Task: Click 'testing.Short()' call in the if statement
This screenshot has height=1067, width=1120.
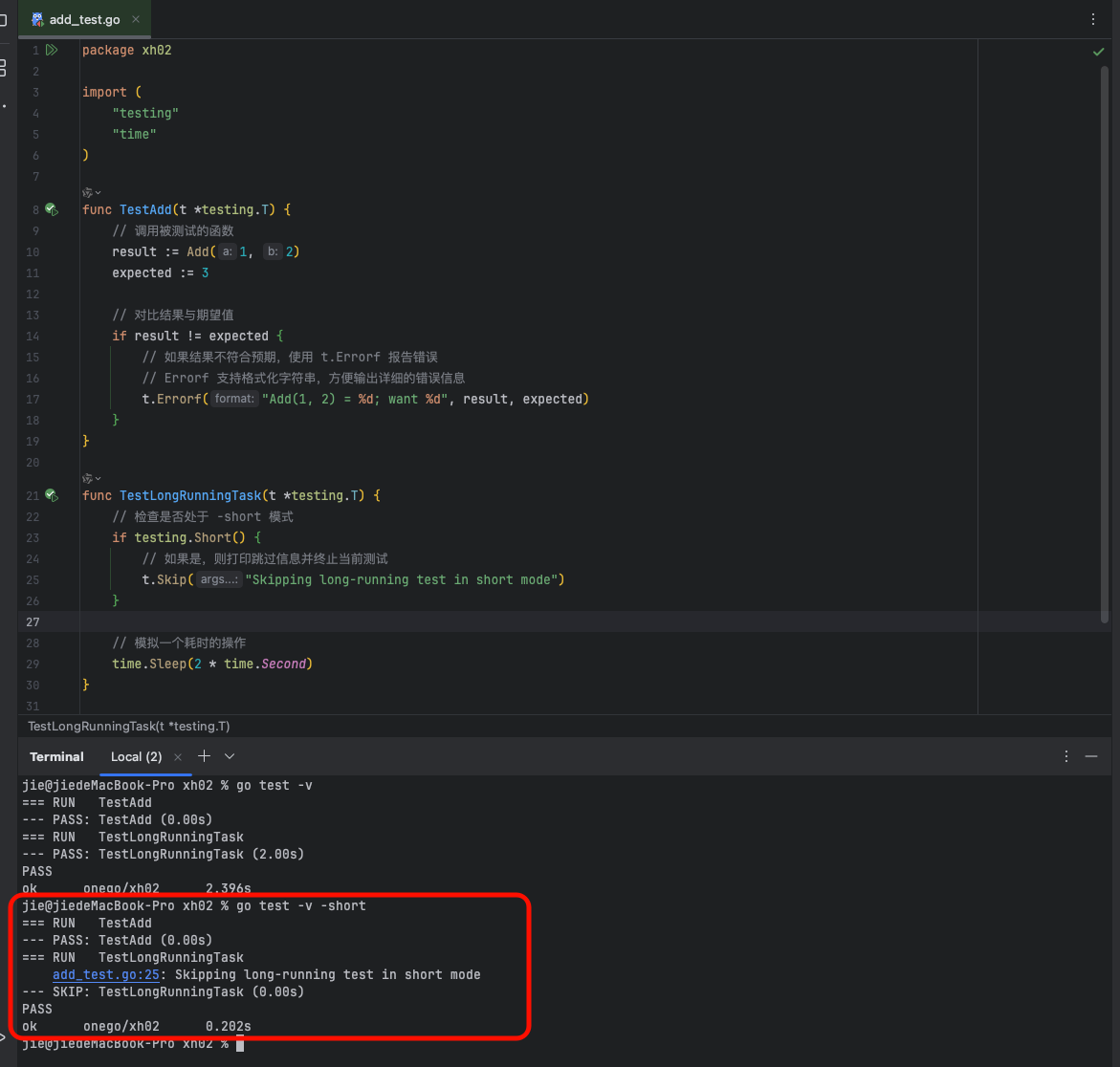Action: [x=189, y=537]
